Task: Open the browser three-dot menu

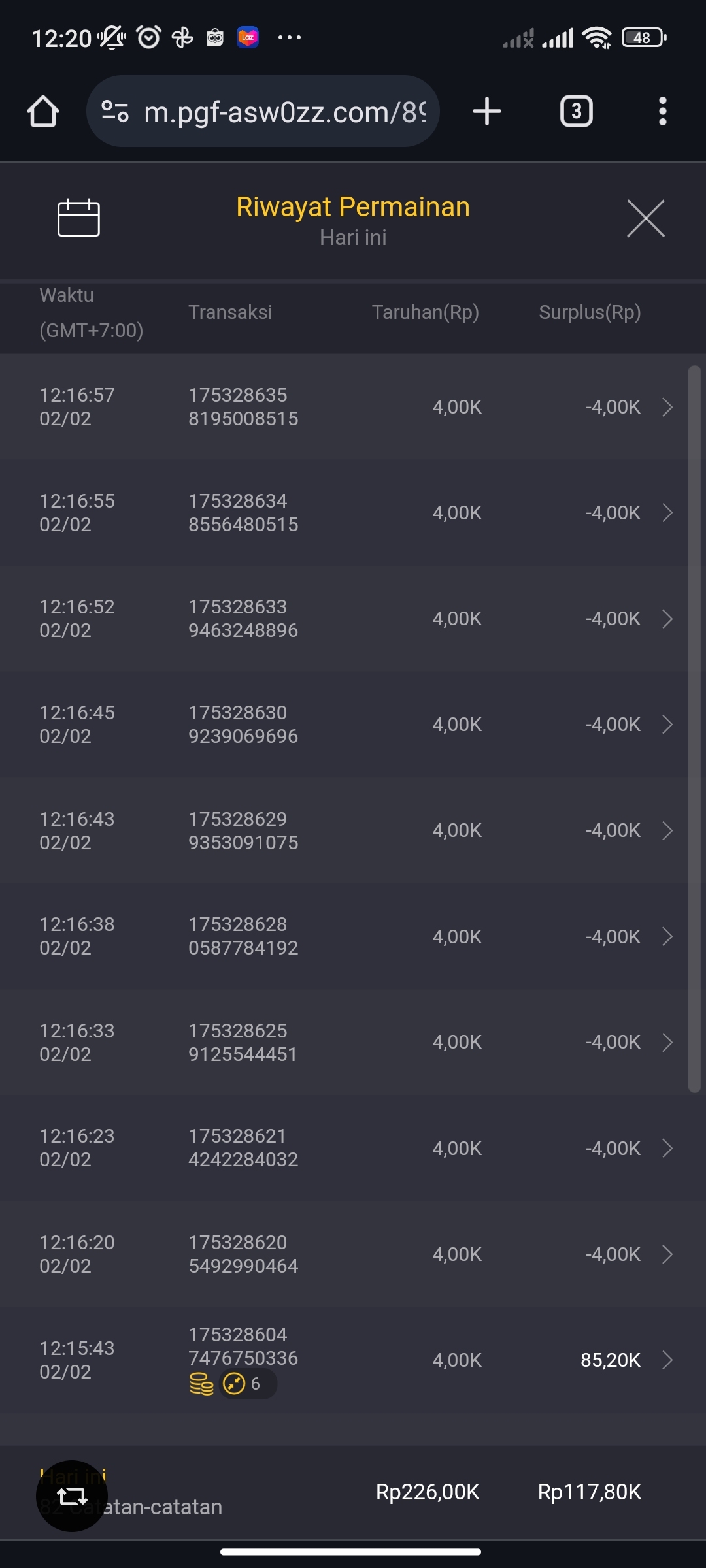Action: [x=662, y=112]
